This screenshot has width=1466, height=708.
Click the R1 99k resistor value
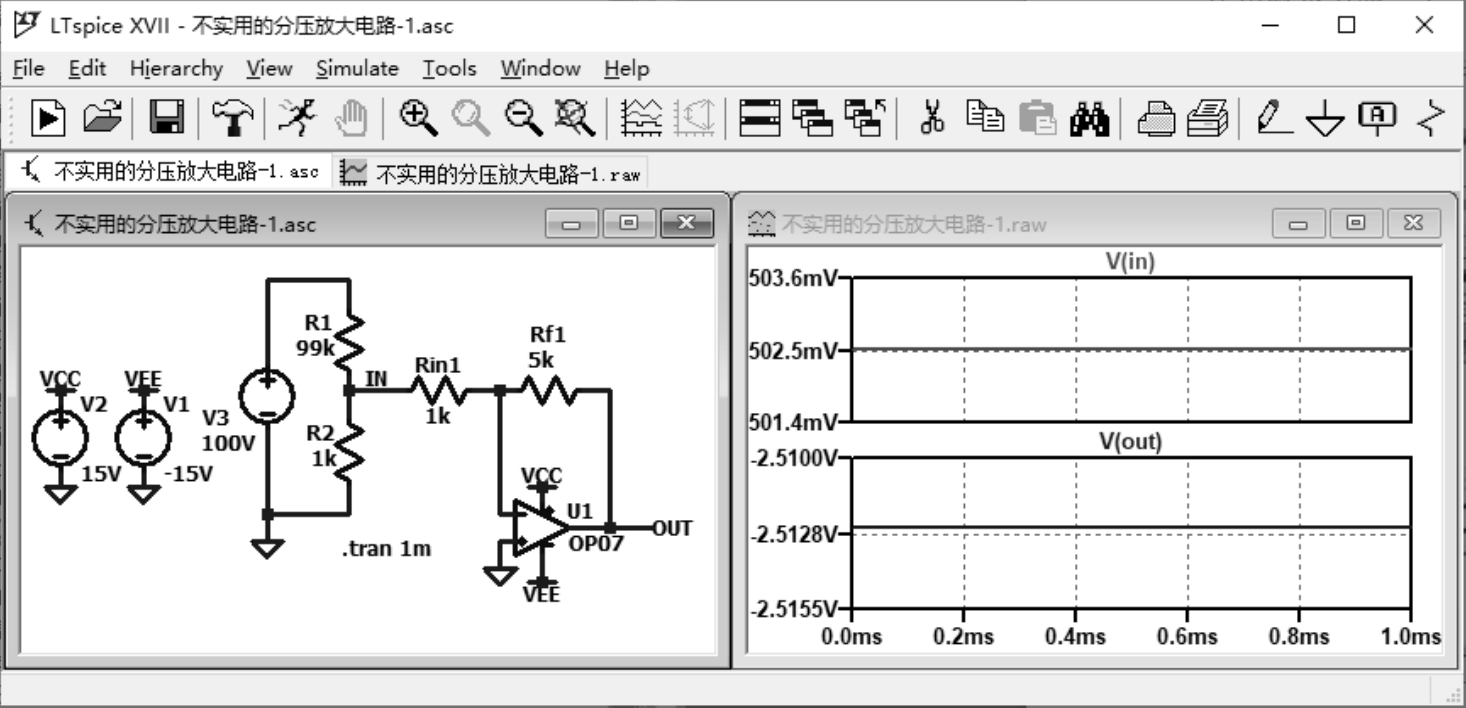pos(315,347)
